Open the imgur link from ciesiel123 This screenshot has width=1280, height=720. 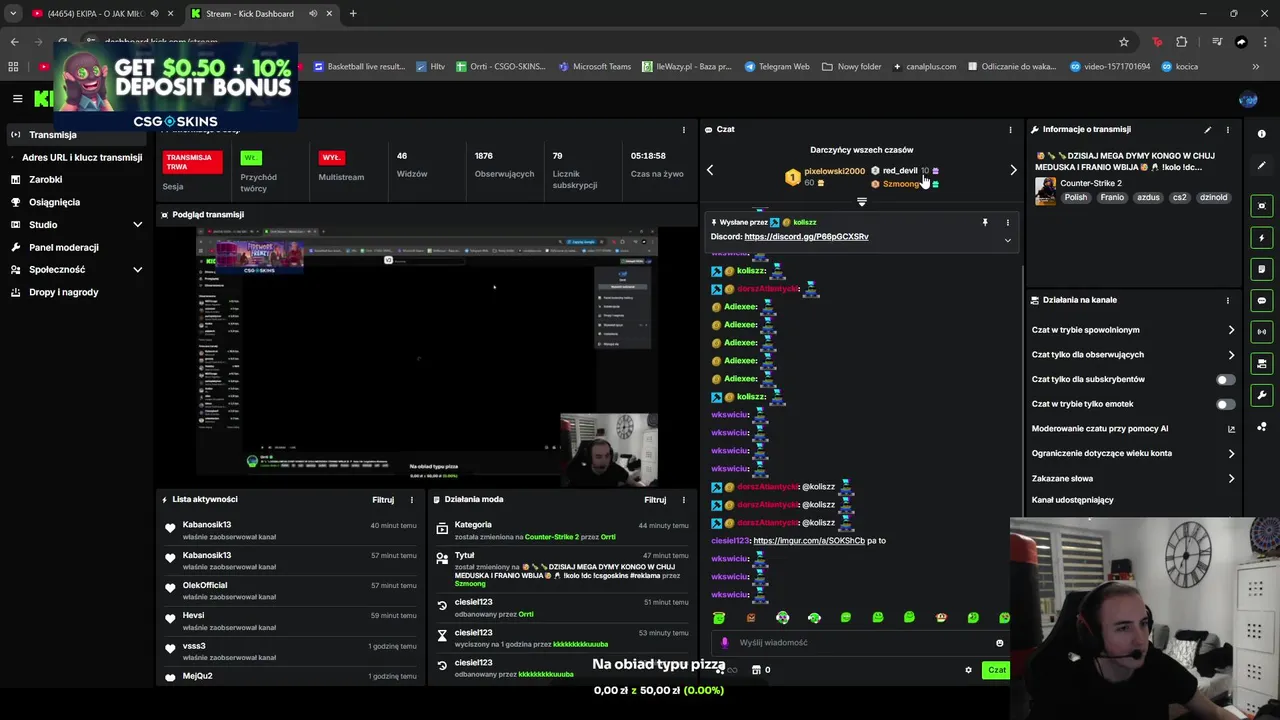(809, 541)
